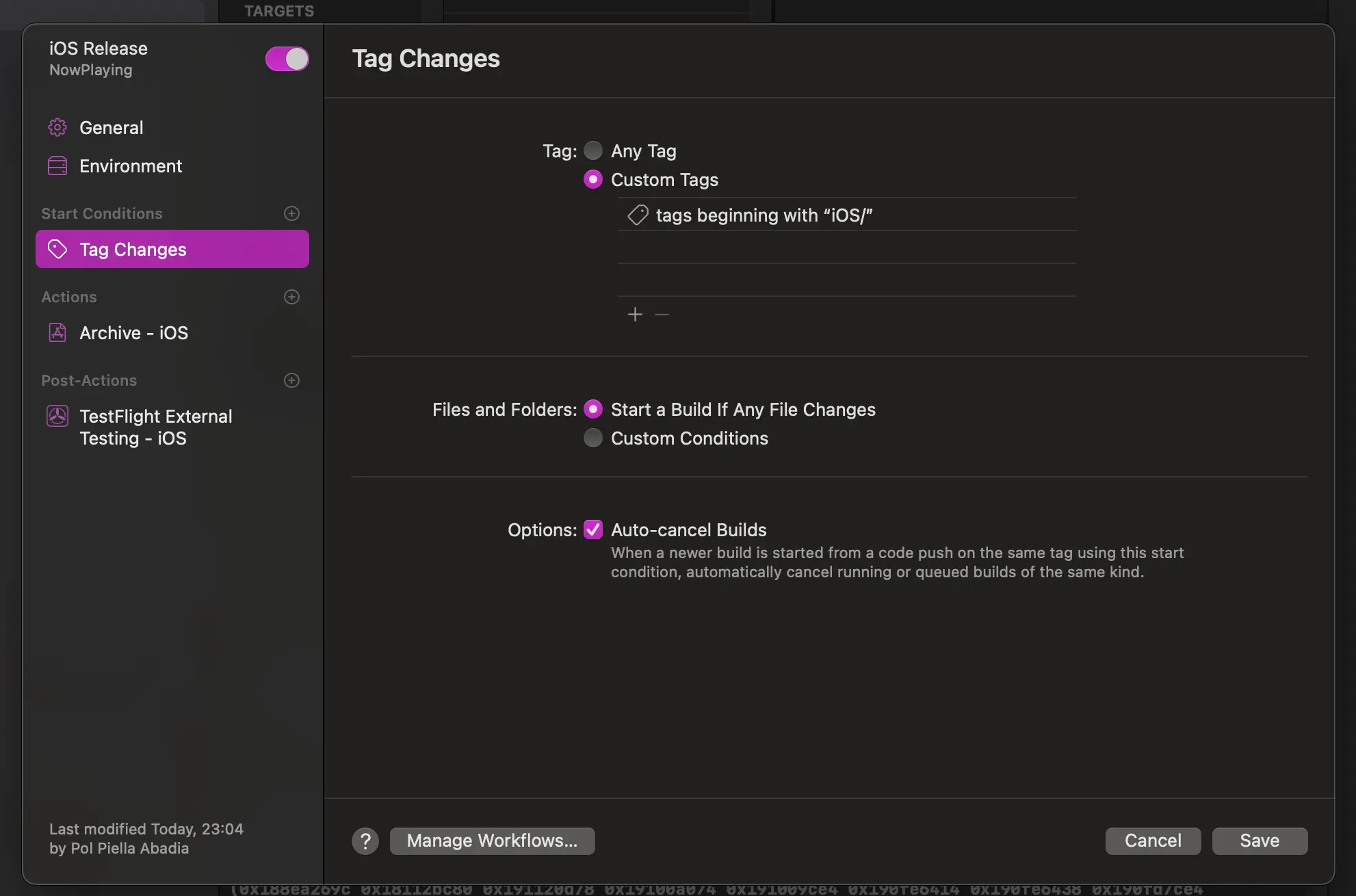Viewport: 1356px width, 896px height.
Task: Add a new Start Condition
Action: (x=291, y=213)
